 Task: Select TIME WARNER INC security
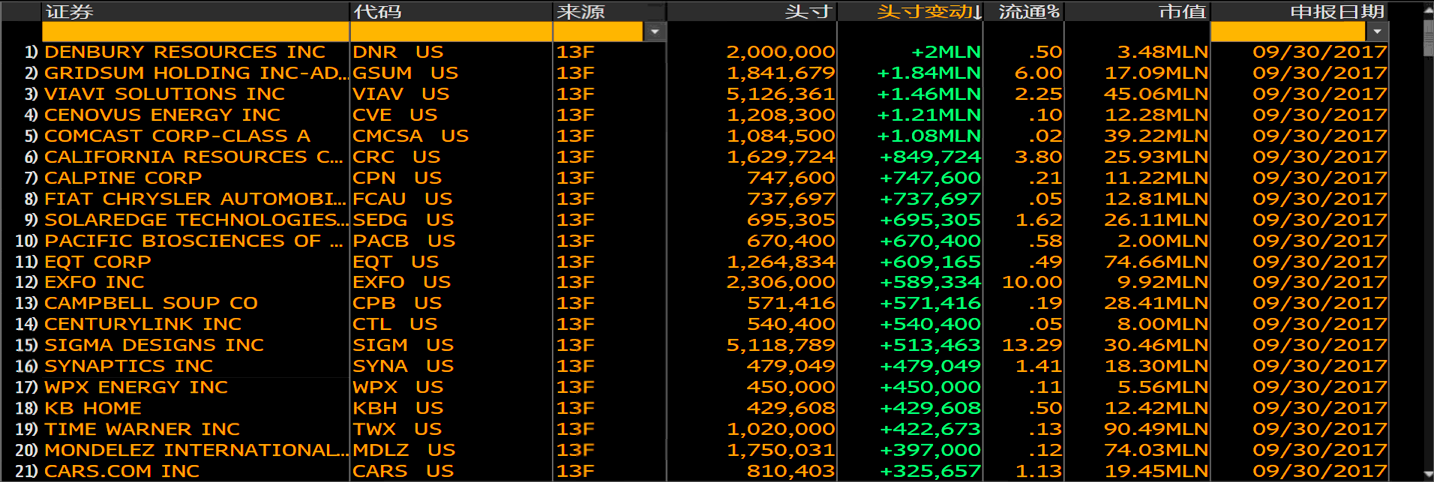pyautogui.click(x=142, y=429)
